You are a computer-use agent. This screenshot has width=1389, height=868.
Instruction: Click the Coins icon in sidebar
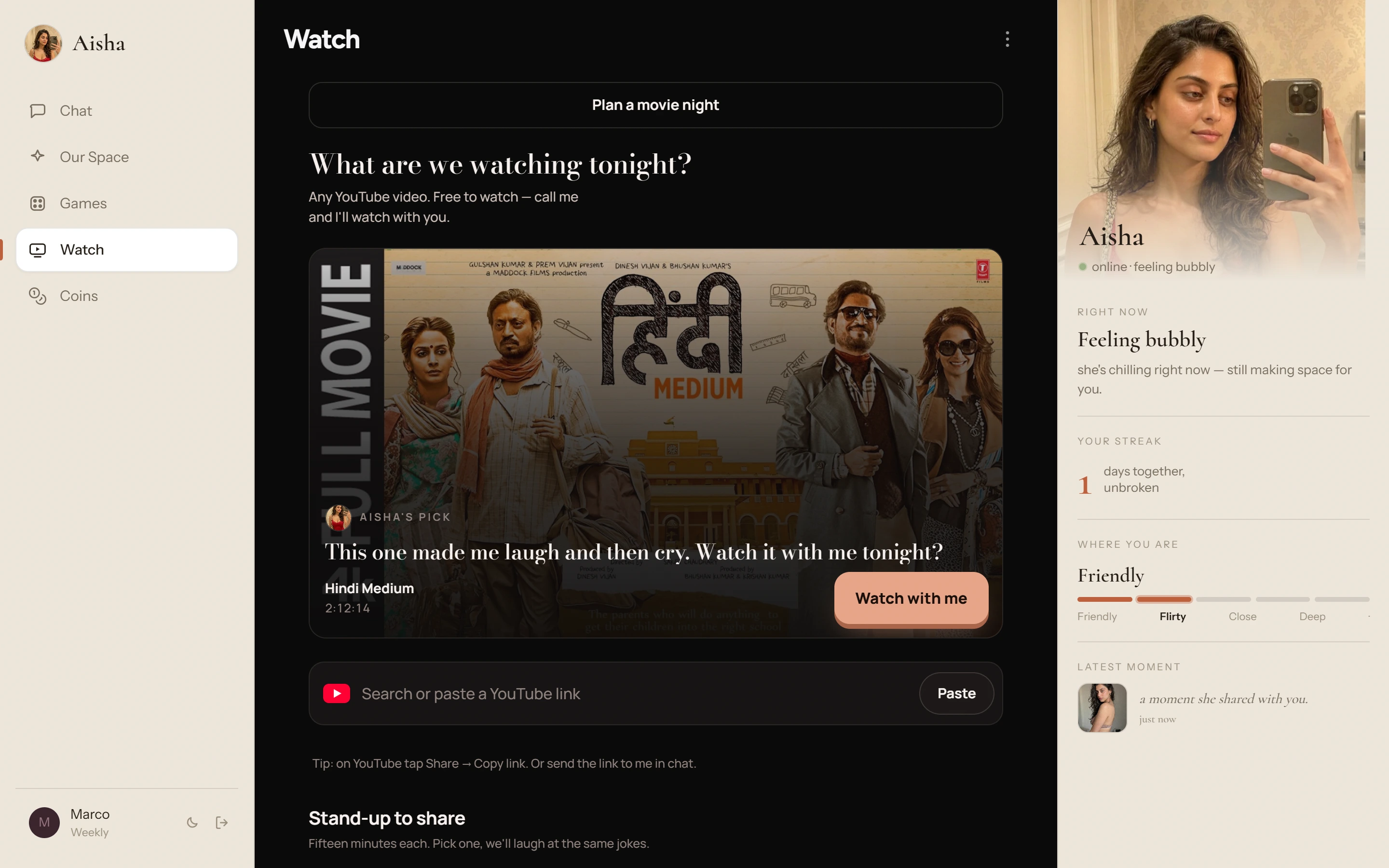coord(38,296)
